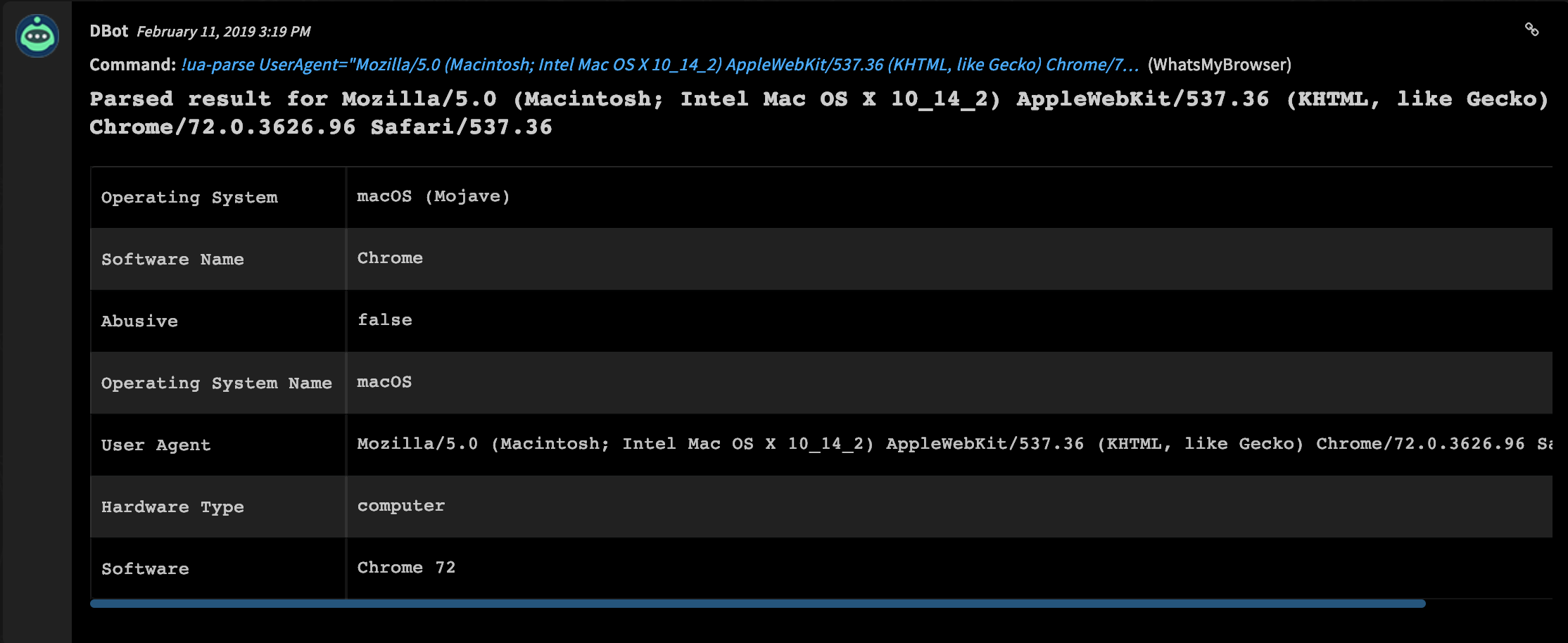The width and height of the screenshot is (1568, 643).
Task: Click the macOS (Mojave) table value
Action: 434,196
